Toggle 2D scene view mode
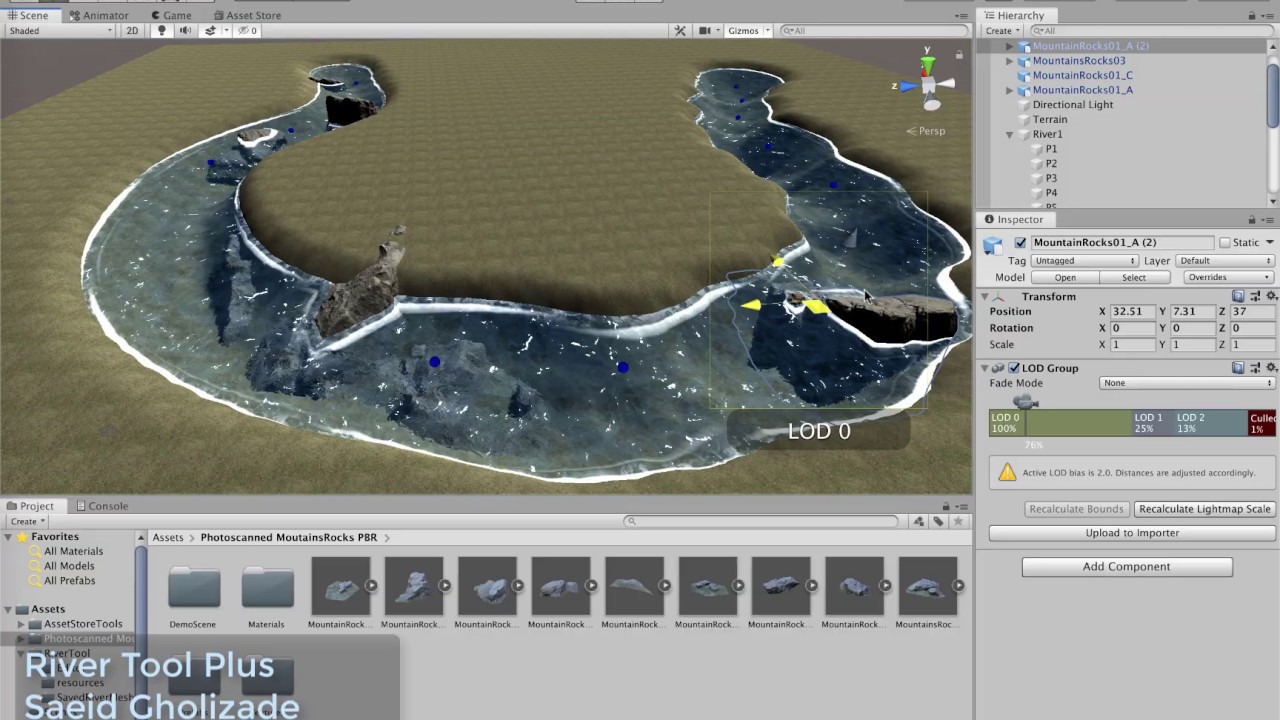 pyautogui.click(x=132, y=31)
